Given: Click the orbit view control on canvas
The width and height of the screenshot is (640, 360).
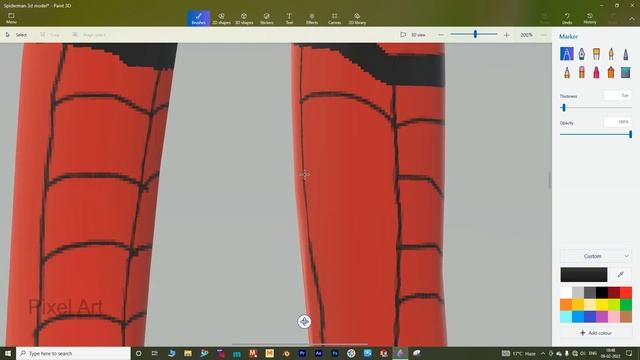Looking at the screenshot, I should pos(304,322).
